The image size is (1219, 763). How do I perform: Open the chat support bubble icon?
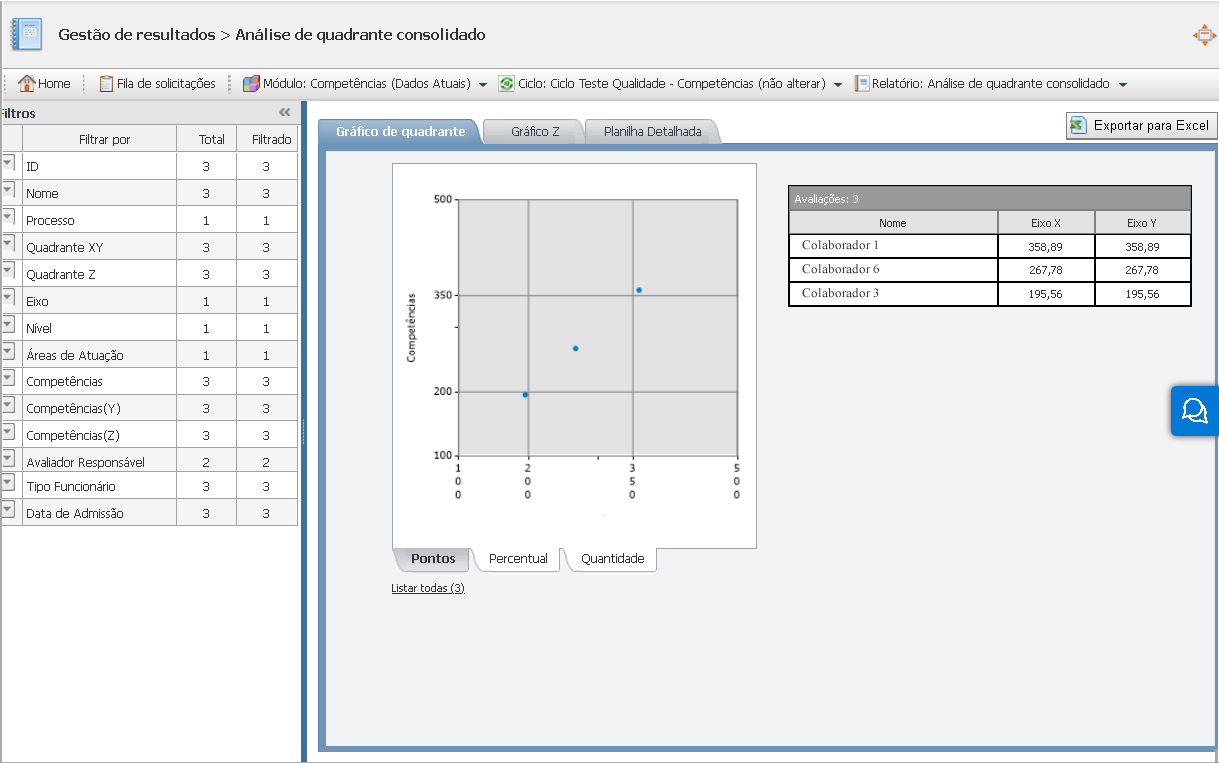(x=1194, y=411)
